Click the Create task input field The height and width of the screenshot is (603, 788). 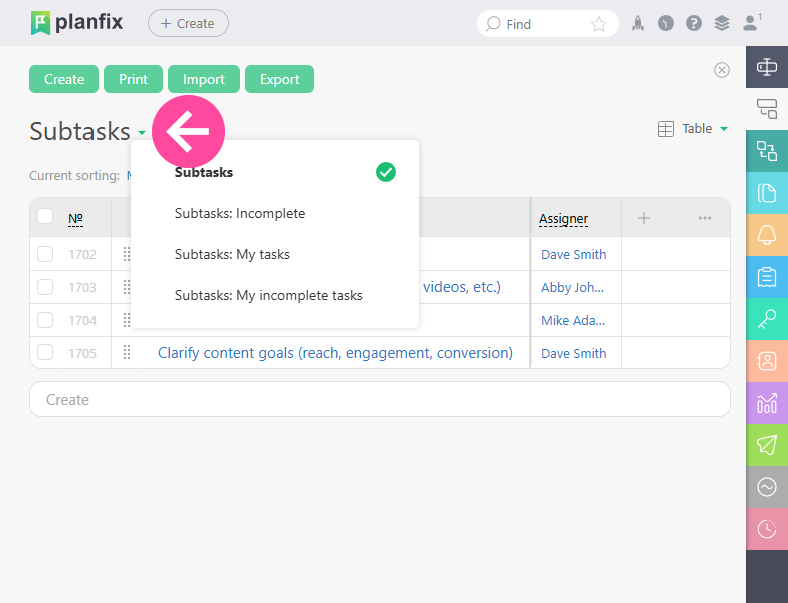point(380,399)
